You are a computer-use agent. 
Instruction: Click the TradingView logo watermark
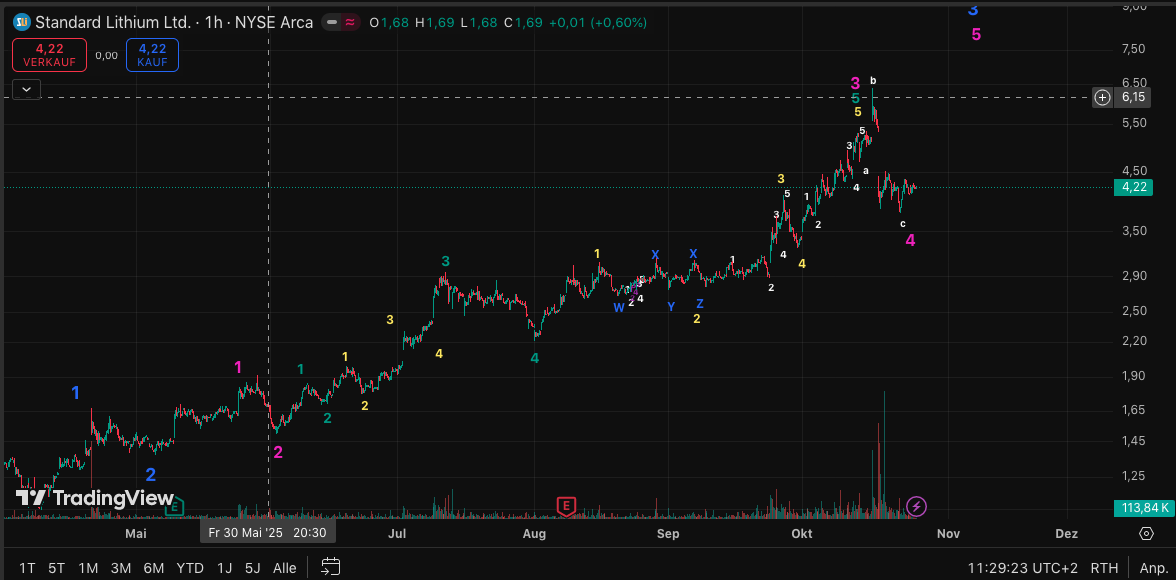95,498
